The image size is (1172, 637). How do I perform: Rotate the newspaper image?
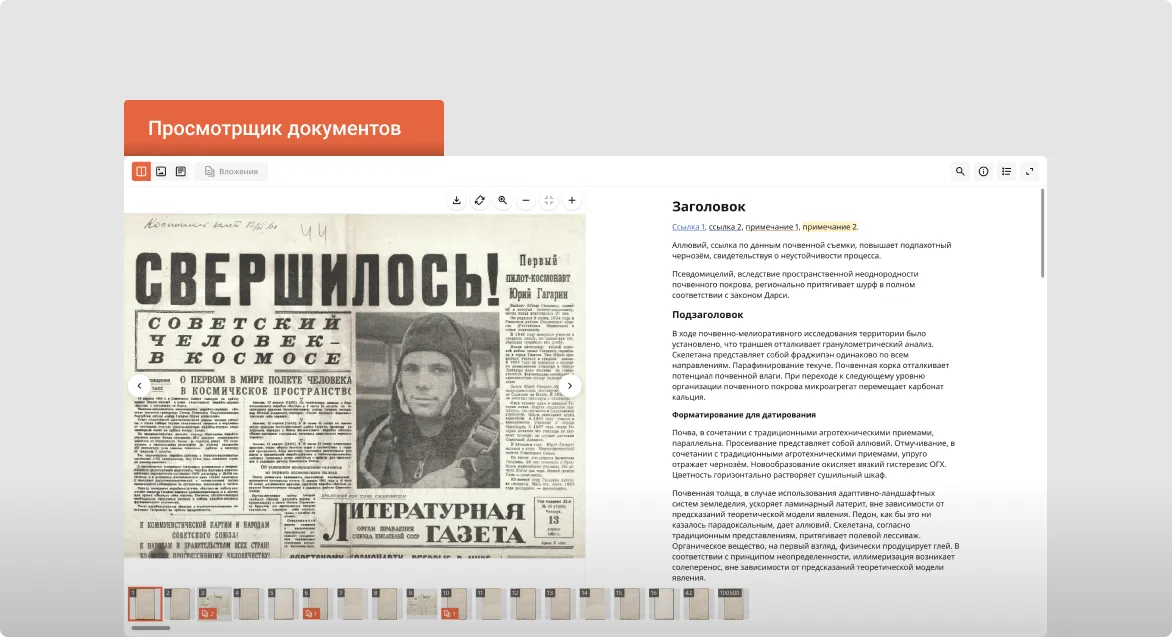(480, 200)
